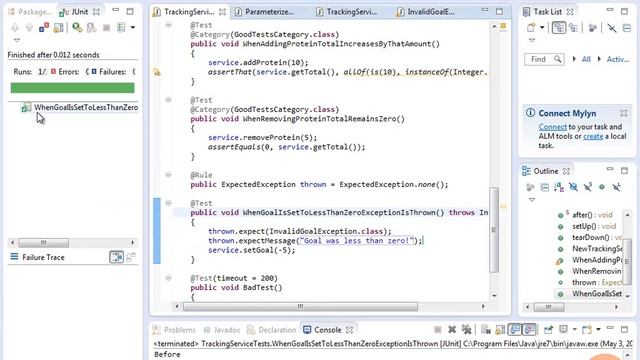Image resolution: width=640 pixels, height=360 pixels.
Task: Click the All working set link
Action: (586, 59)
